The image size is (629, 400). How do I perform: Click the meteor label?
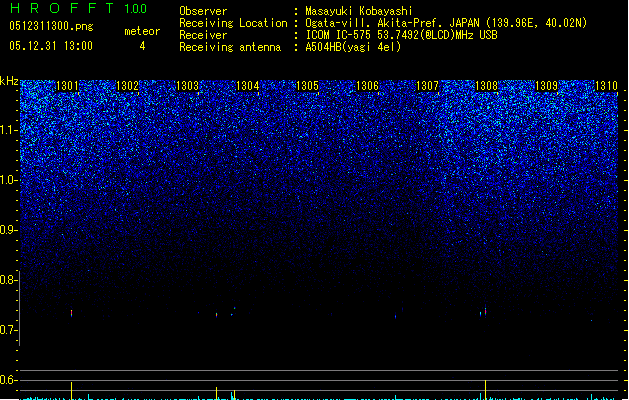click(x=142, y=31)
